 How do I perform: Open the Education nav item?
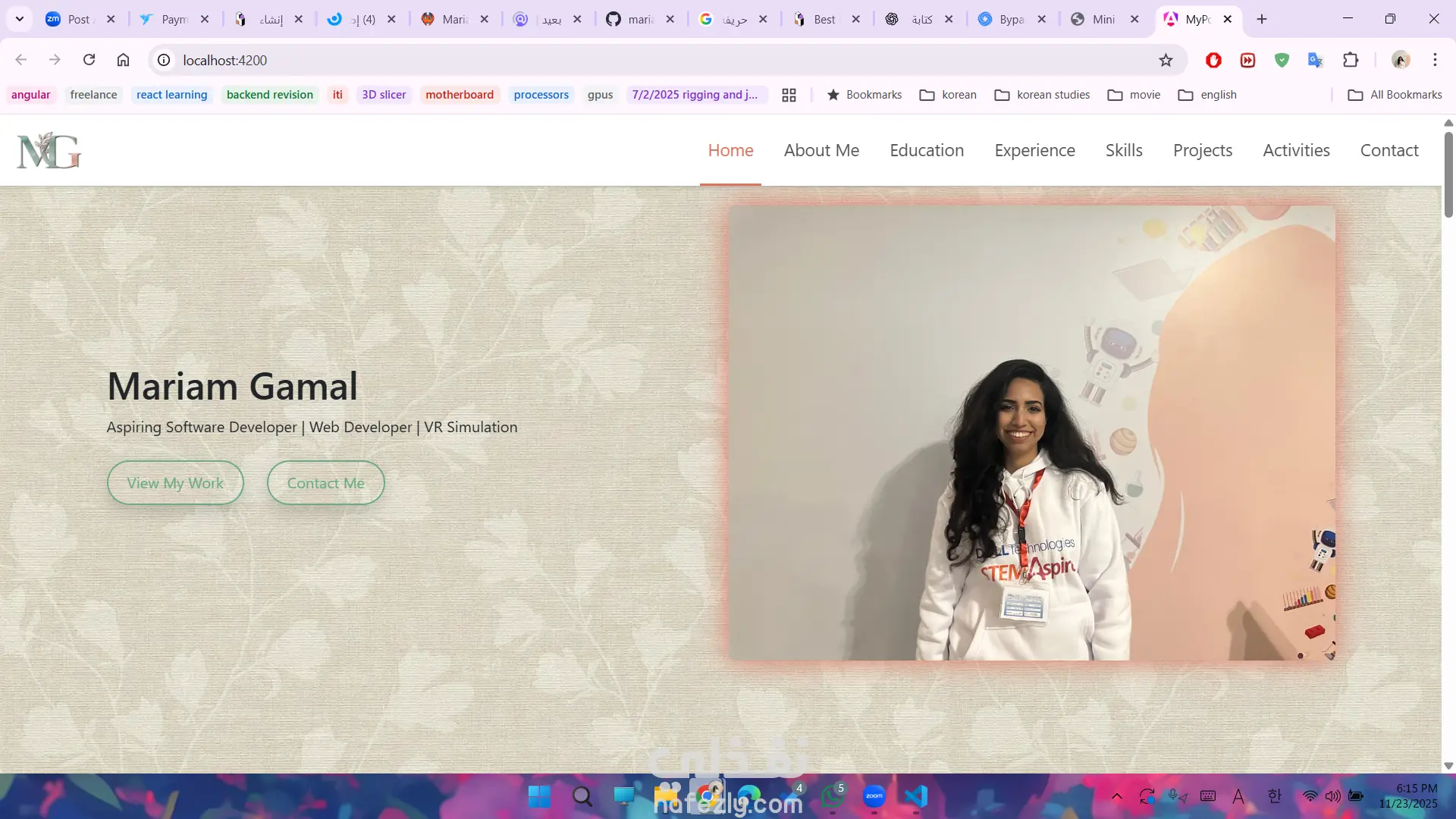[926, 150]
